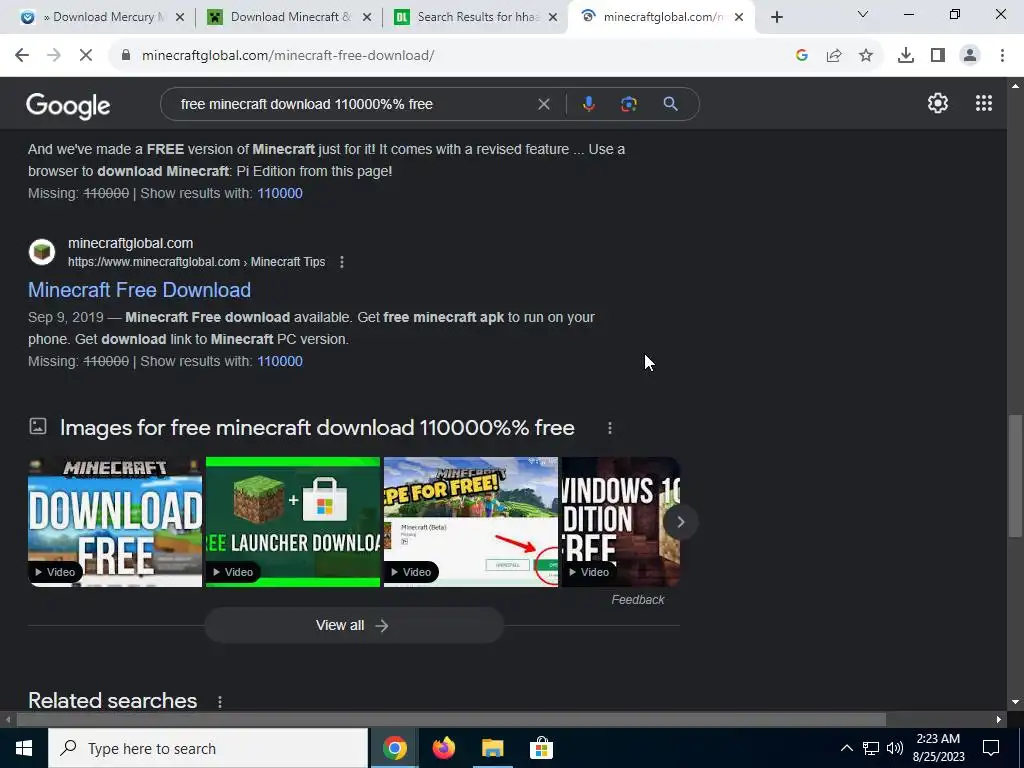
Task: Open the notification center
Action: [991, 748]
